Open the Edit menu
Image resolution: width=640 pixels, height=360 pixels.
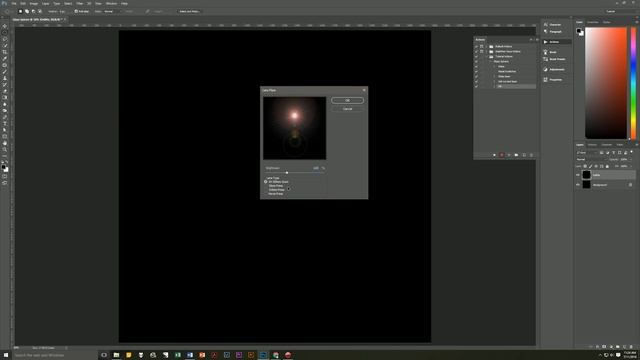point(23,3)
